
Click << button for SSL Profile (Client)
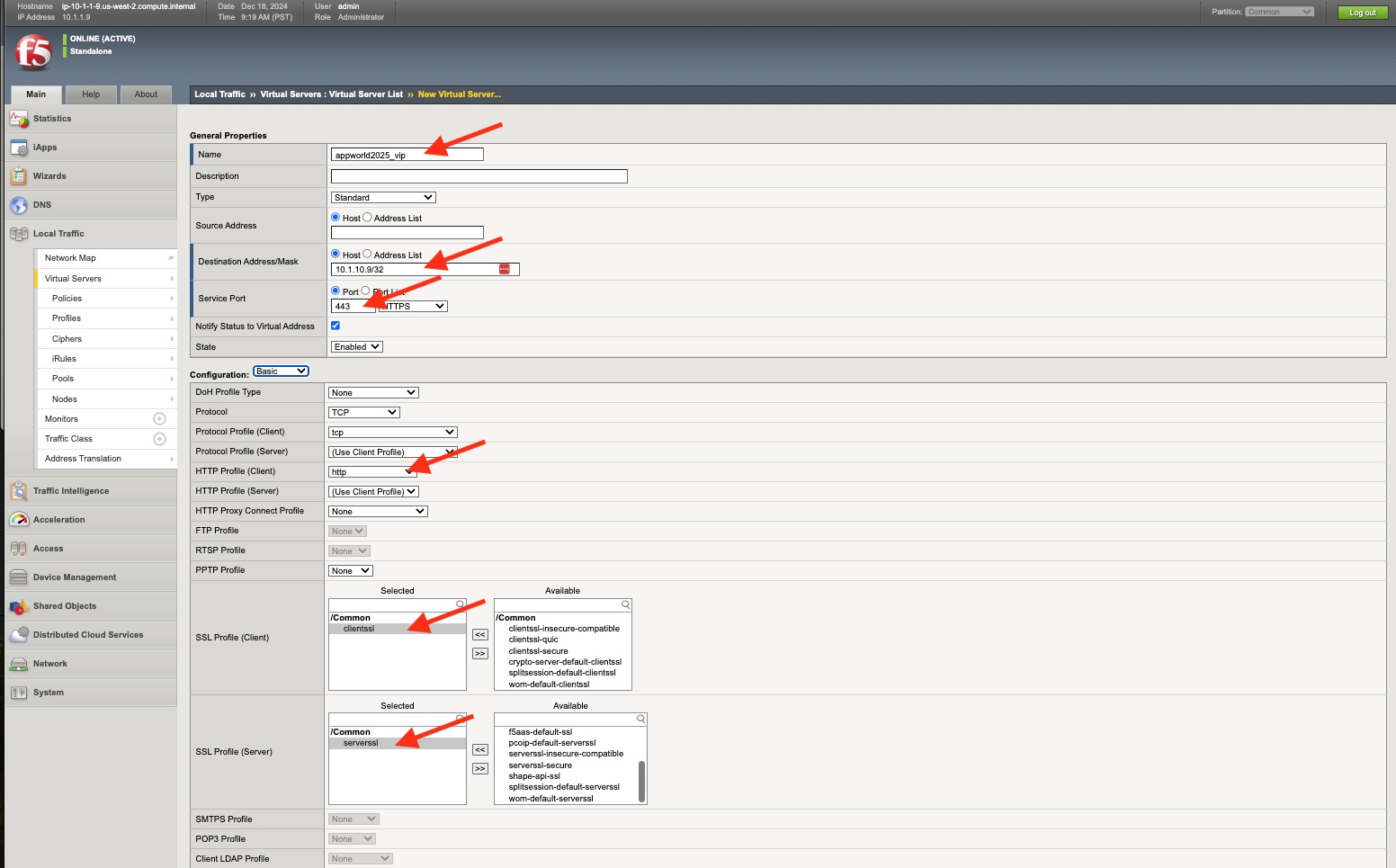(480, 635)
